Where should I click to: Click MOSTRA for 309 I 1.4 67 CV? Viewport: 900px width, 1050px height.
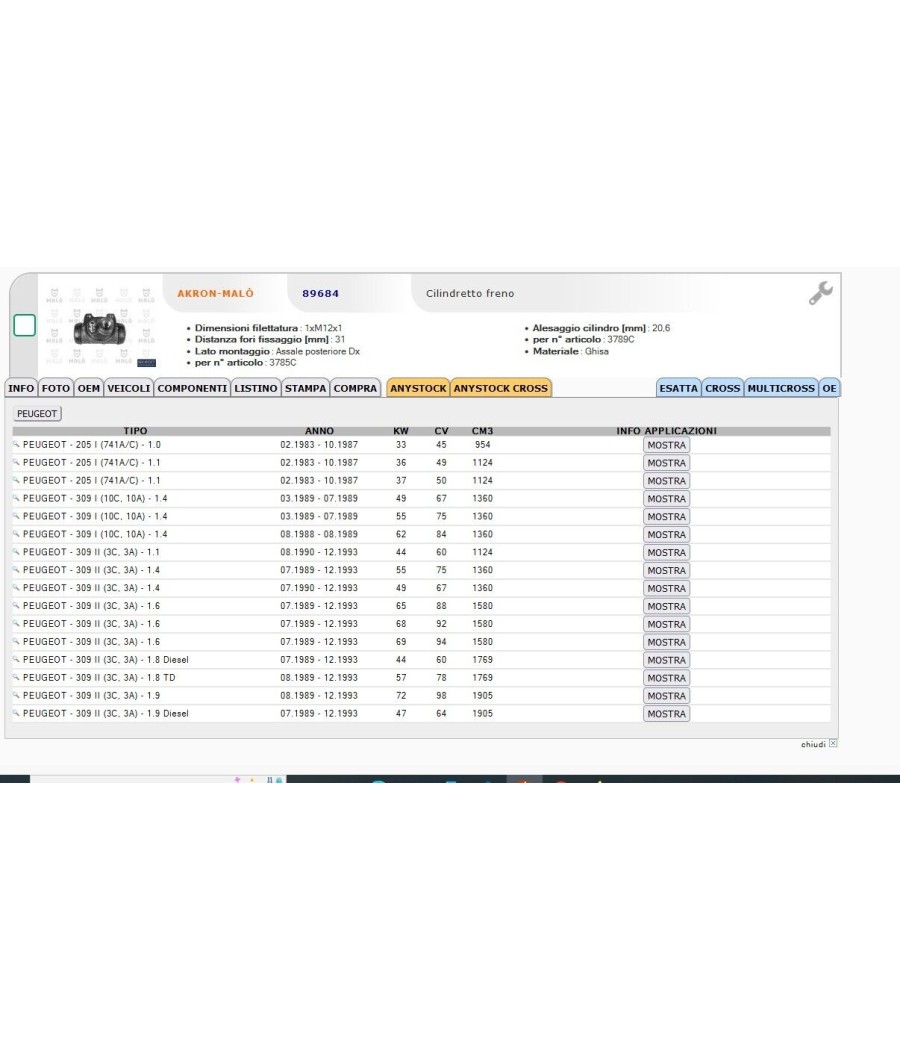click(666, 499)
